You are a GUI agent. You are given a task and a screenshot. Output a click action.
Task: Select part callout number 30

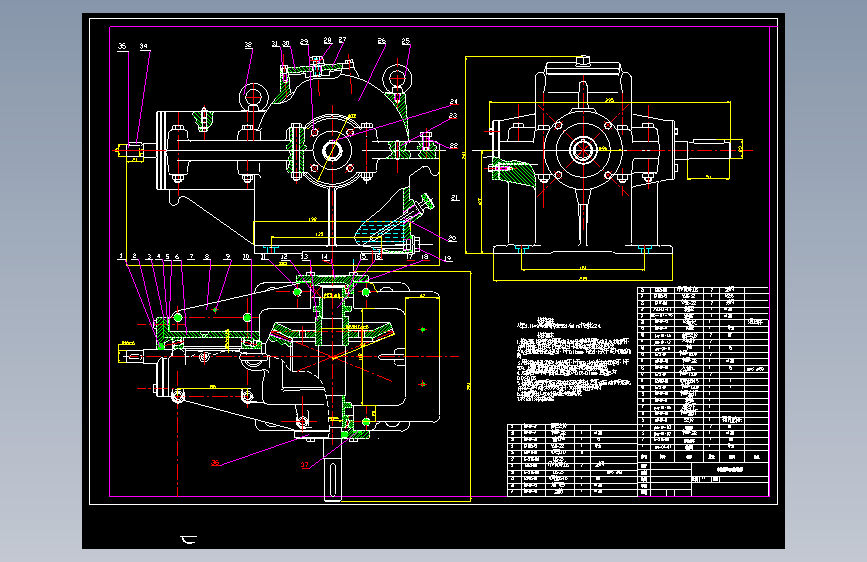pos(286,44)
